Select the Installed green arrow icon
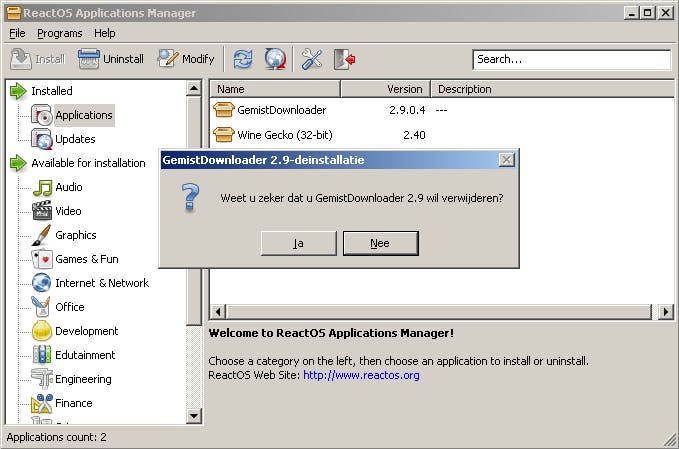Screen dimensions: 679x449 [18, 91]
